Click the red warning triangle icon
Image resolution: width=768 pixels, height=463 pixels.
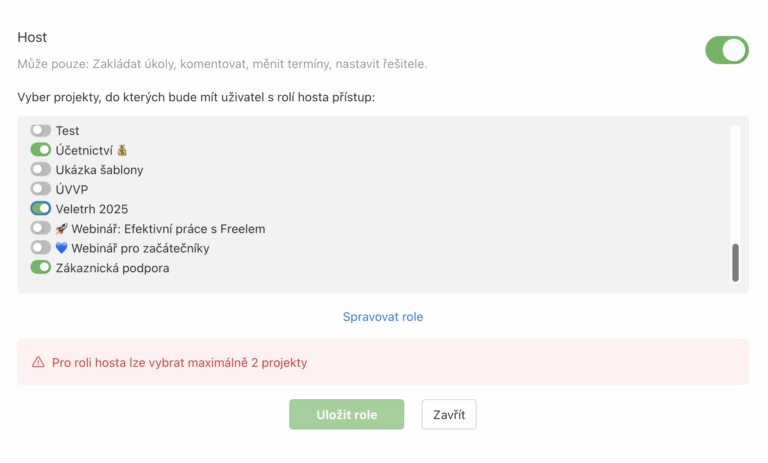[38, 363]
